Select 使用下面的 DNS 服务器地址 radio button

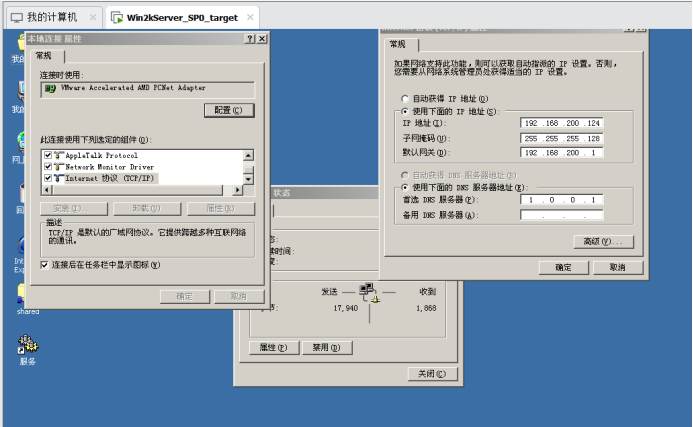tap(404, 187)
